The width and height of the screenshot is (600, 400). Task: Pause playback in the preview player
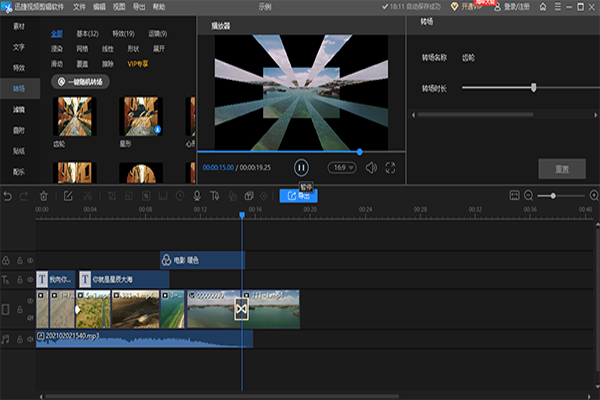click(301, 168)
